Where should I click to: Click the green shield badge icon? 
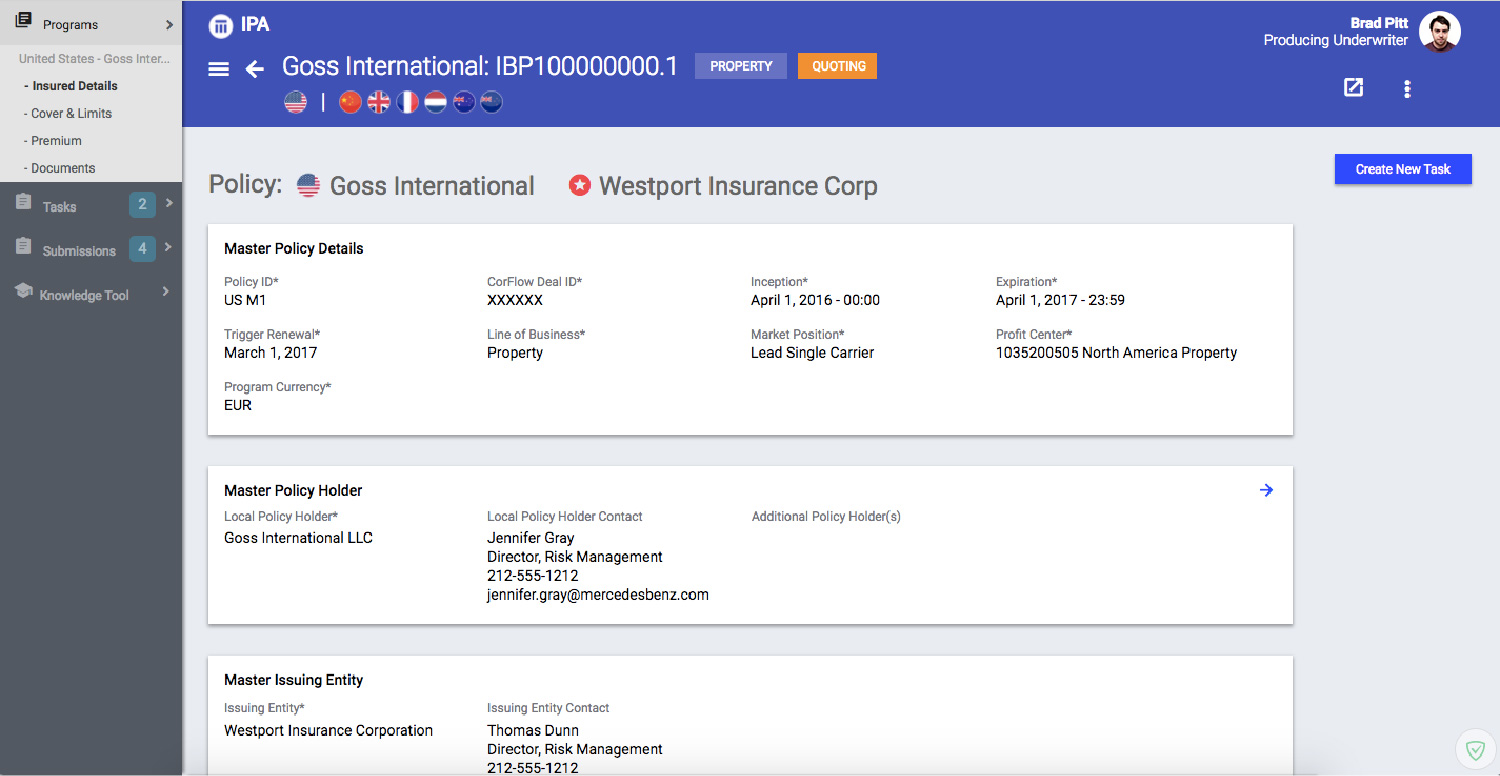pyautogui.click(x=1475, y=749)
